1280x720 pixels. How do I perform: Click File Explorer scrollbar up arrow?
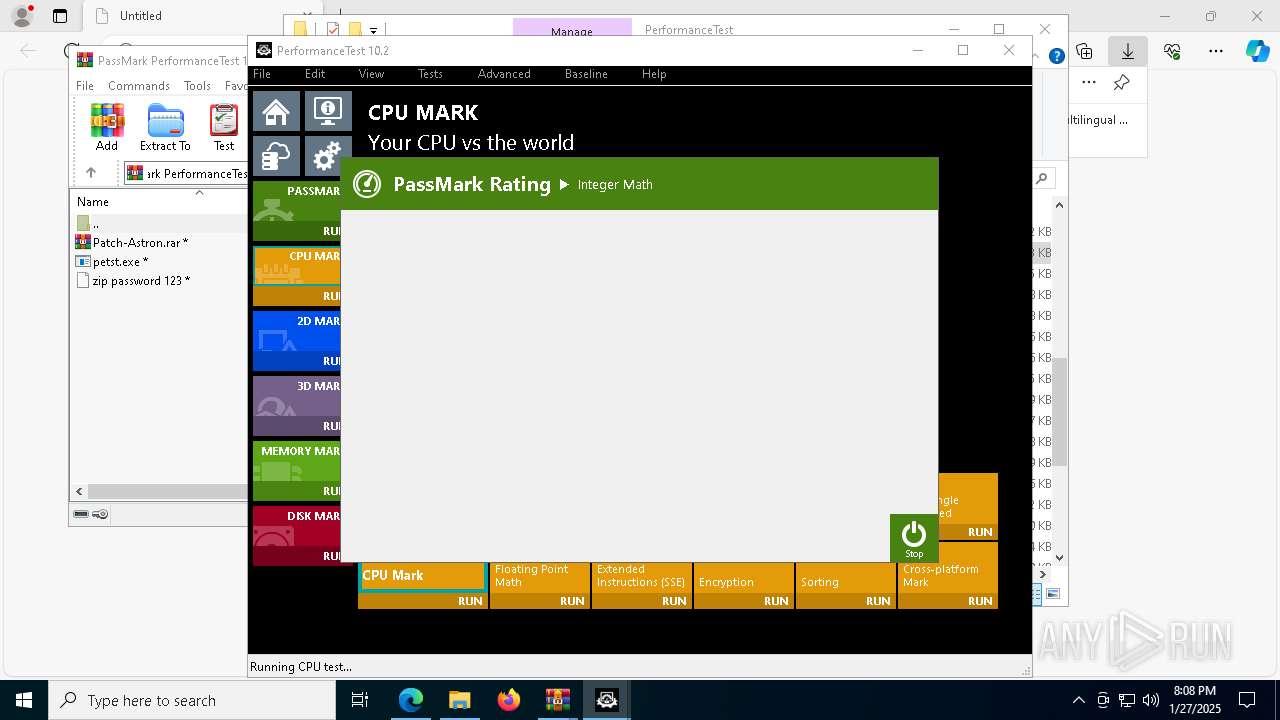(1059, 205)
